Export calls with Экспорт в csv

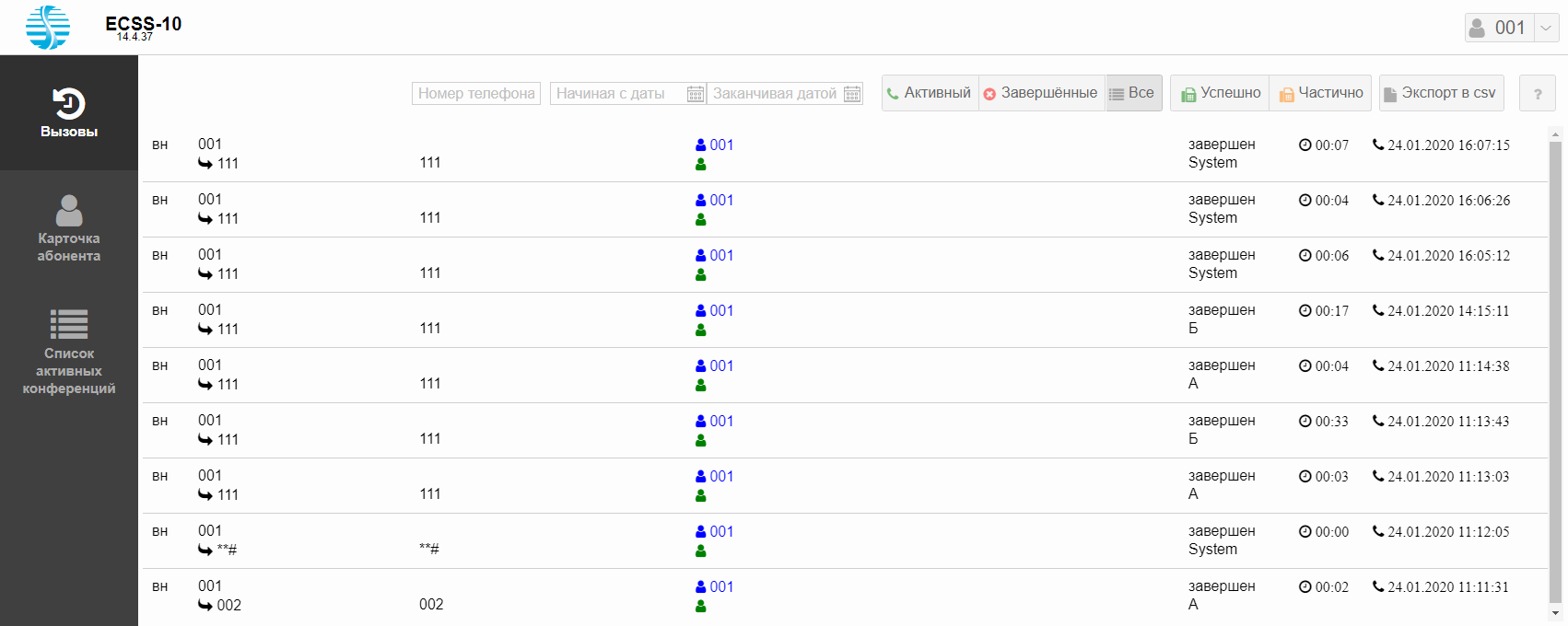tap(1441, 93)
